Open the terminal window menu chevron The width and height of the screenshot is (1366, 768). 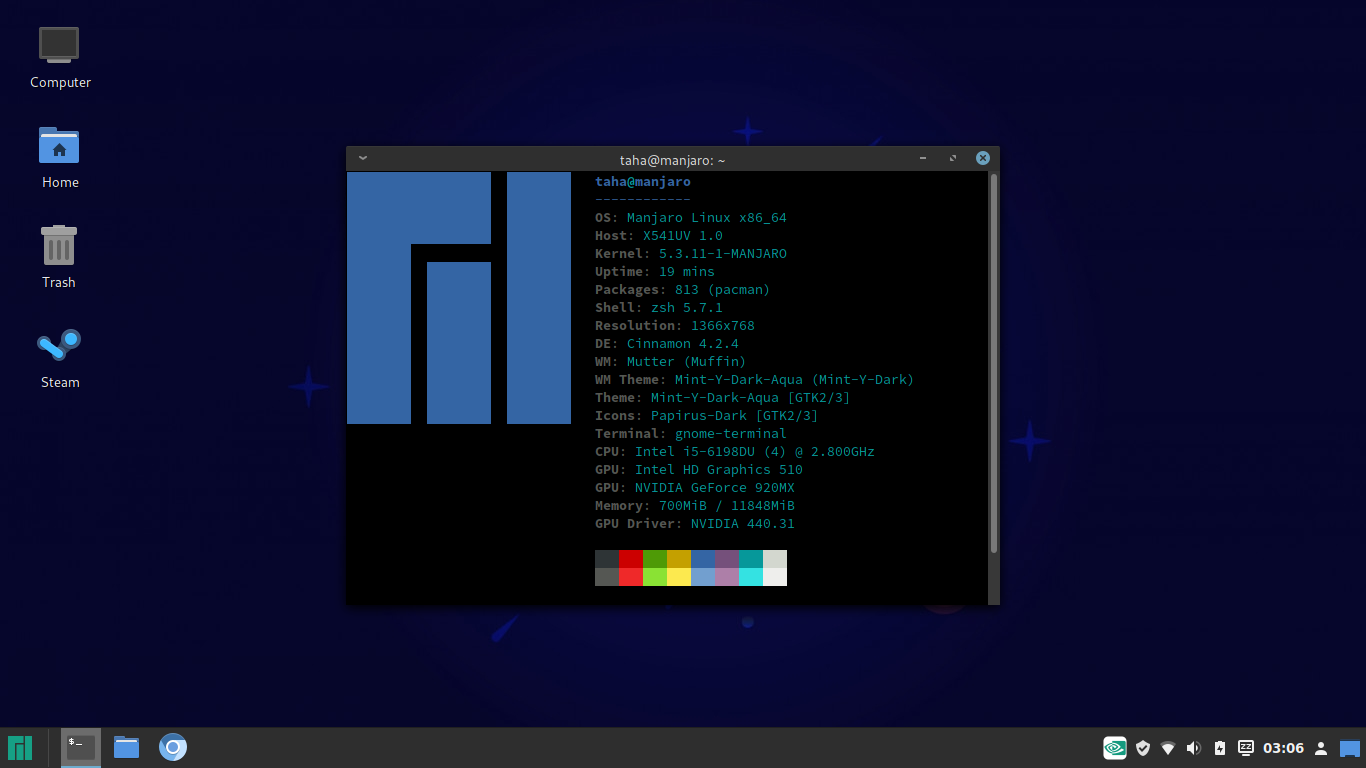pyautogui.click(x=362, y=158)
